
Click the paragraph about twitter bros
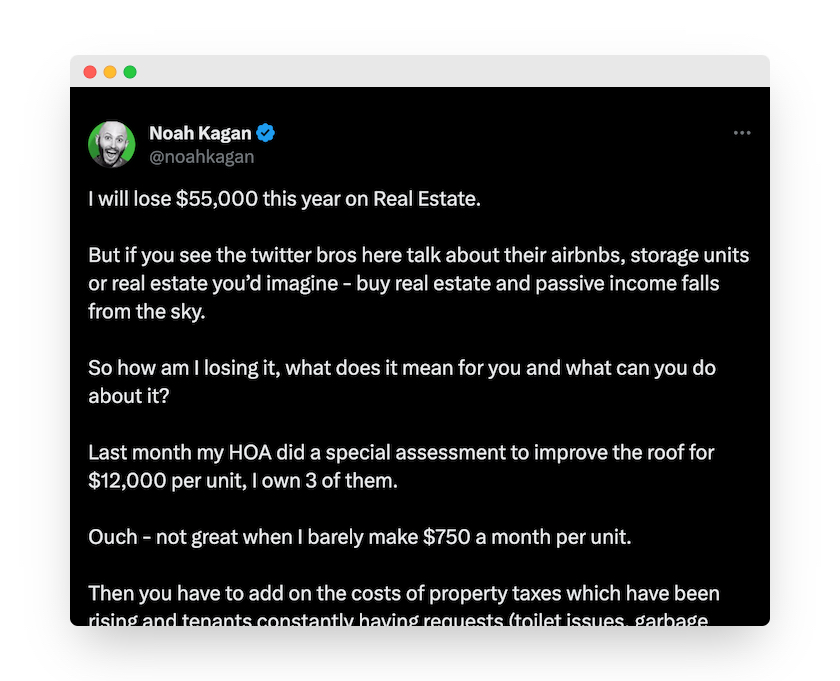tap(418, 283)
